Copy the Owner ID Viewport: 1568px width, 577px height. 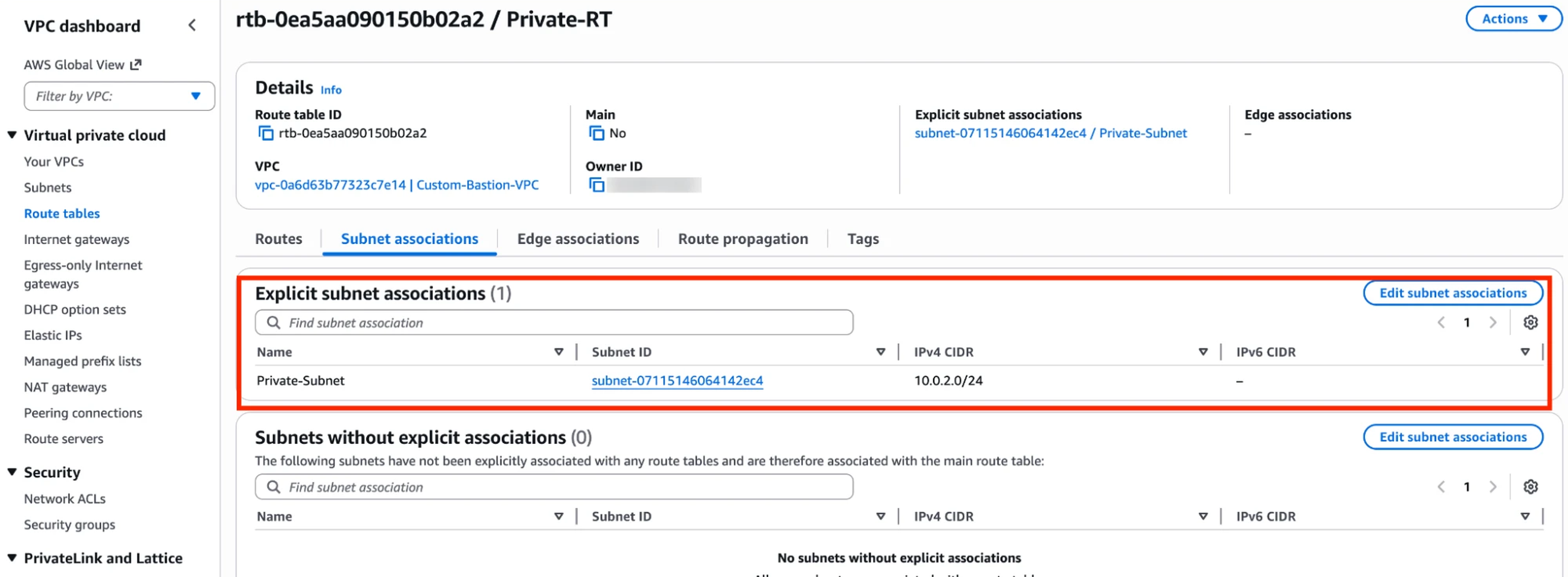[596, 185]
